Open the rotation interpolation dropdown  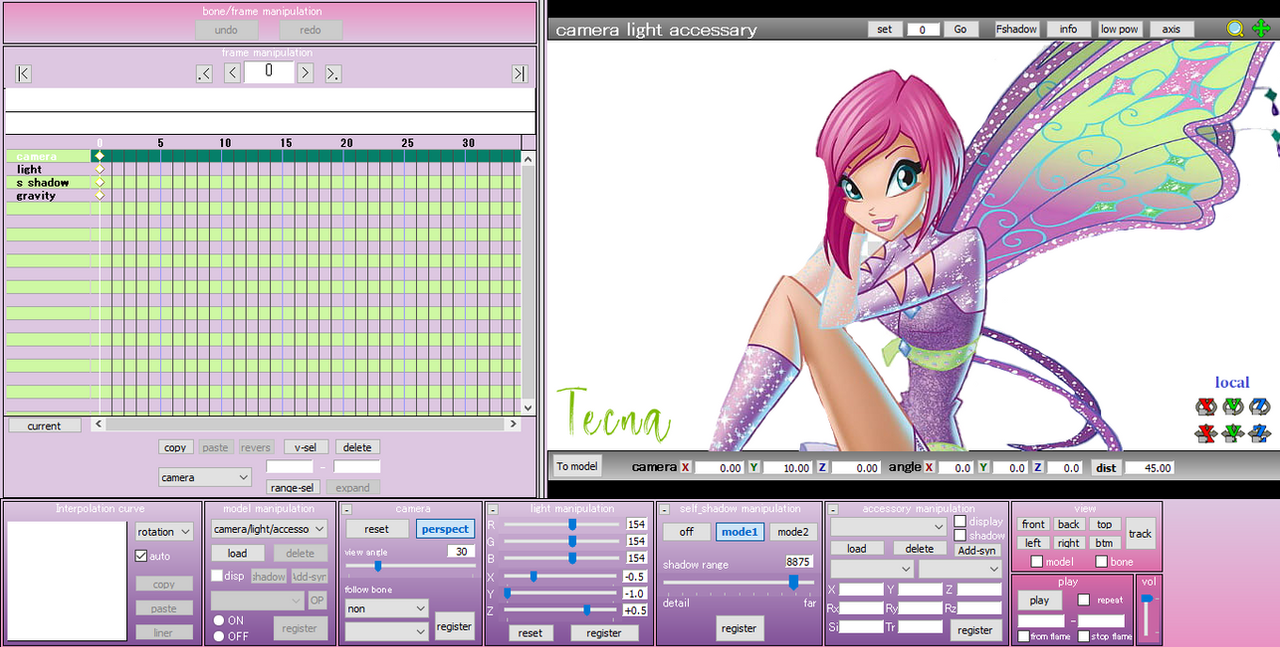point(164,532)
